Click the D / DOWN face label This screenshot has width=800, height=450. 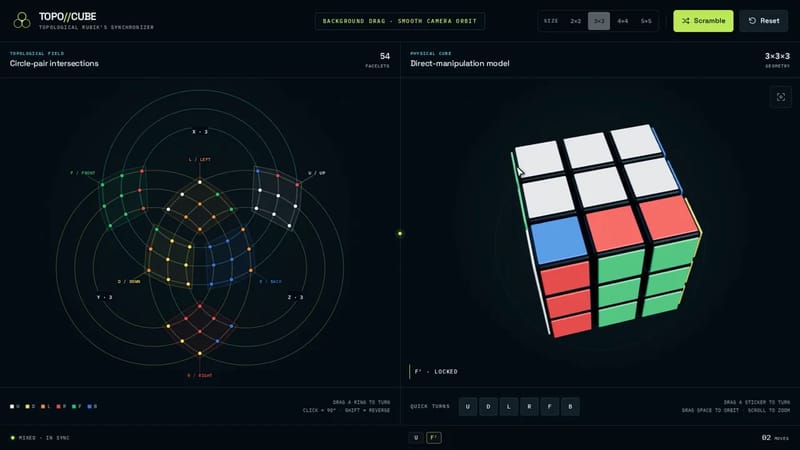(x=129, y=282)
